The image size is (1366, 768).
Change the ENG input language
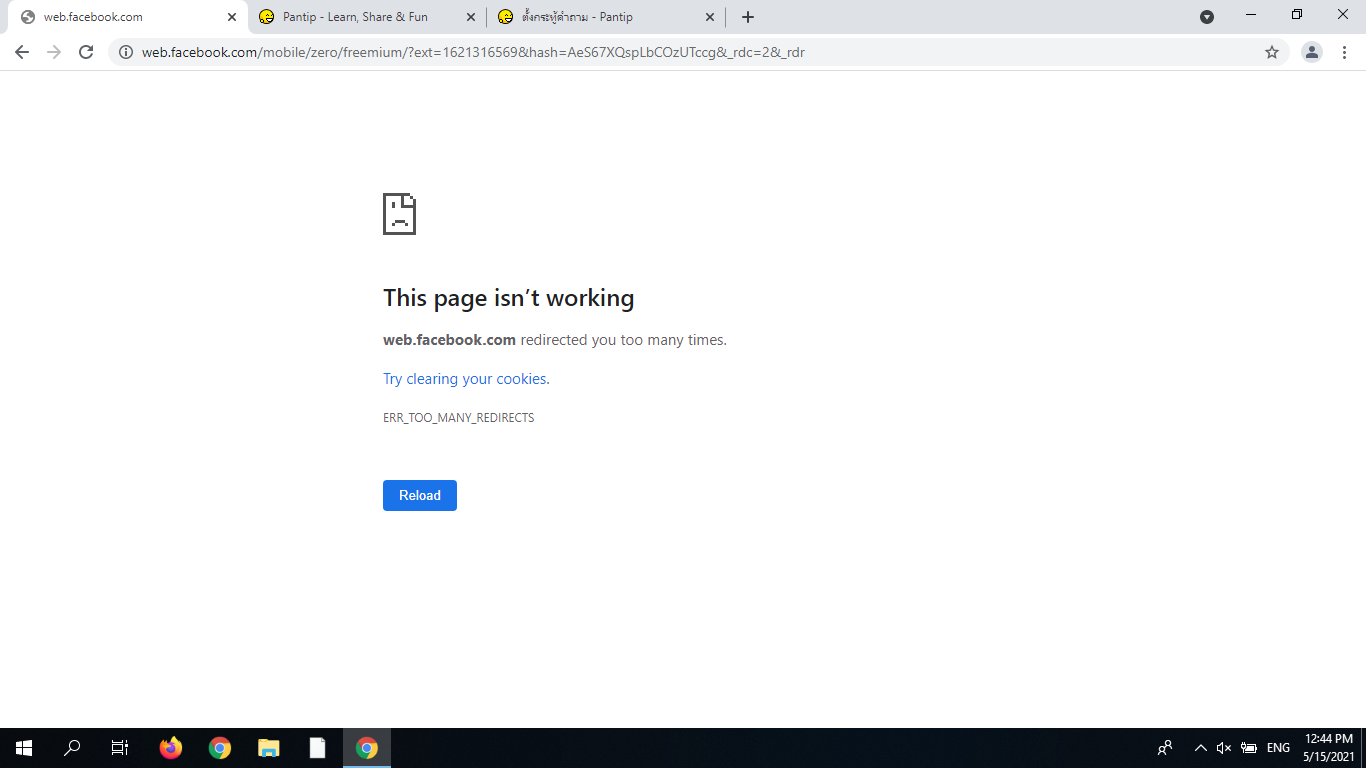(x=1278, y=748)
